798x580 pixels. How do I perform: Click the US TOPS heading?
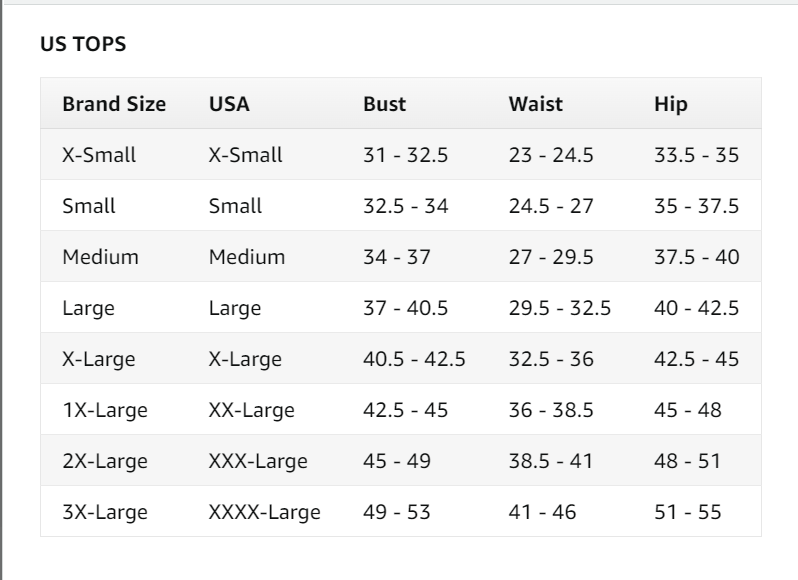[83, 45]
